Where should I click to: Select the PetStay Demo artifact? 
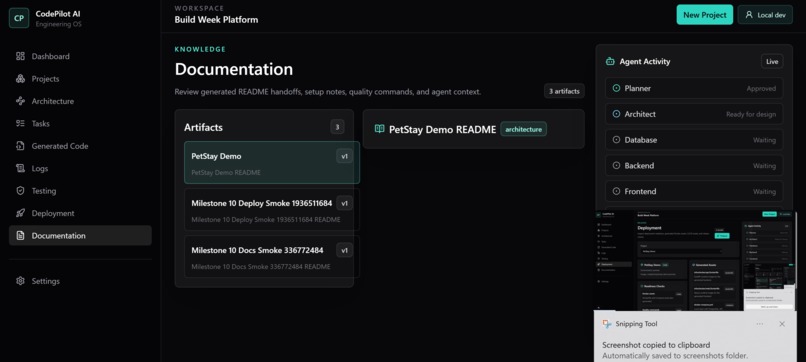(272, 162)
